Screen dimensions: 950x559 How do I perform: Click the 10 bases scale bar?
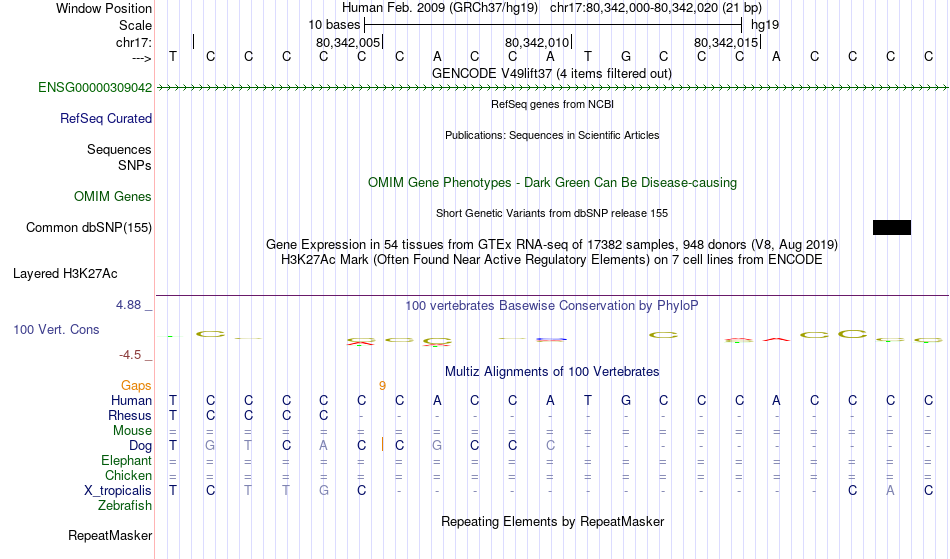553,25
